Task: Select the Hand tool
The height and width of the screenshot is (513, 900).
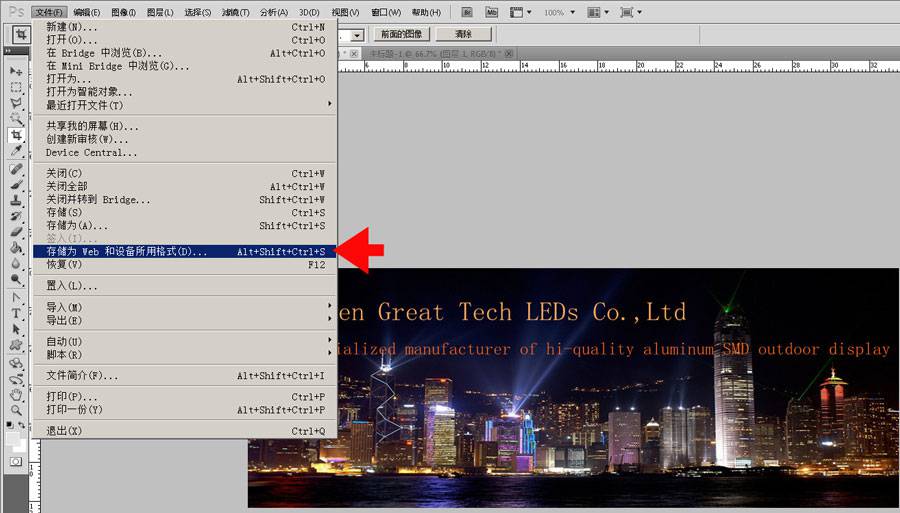Action: click(x=16, y=395)
